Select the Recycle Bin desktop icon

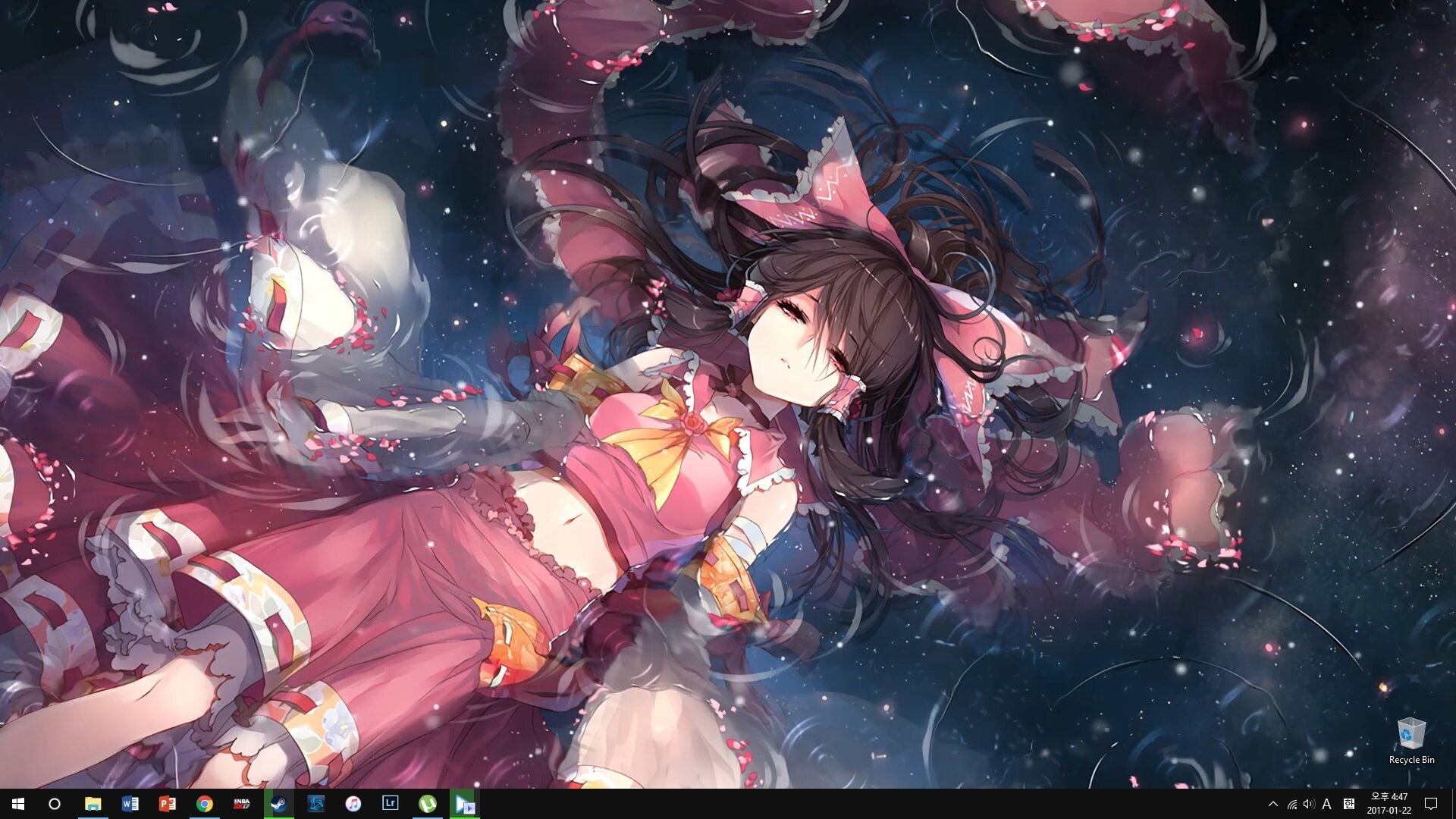tap(1411, 741)
